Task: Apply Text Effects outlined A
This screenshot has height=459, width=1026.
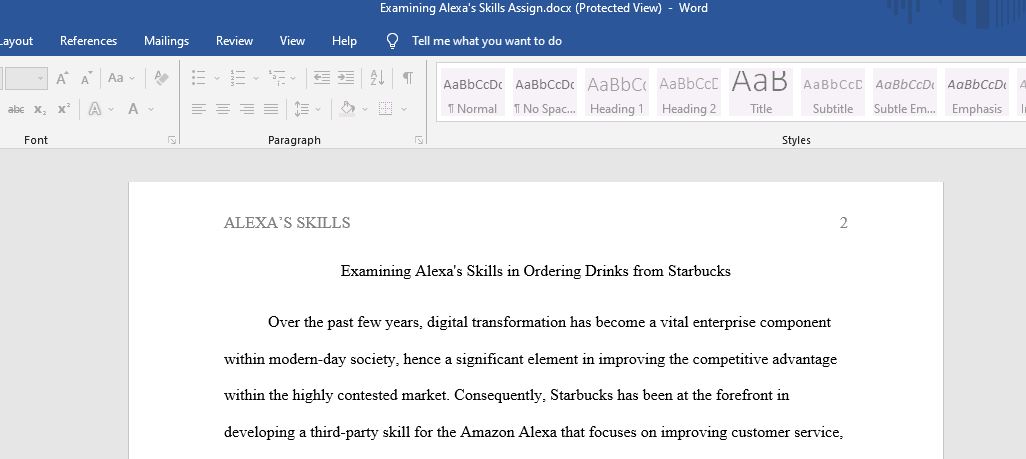Action: click(95, 109)
